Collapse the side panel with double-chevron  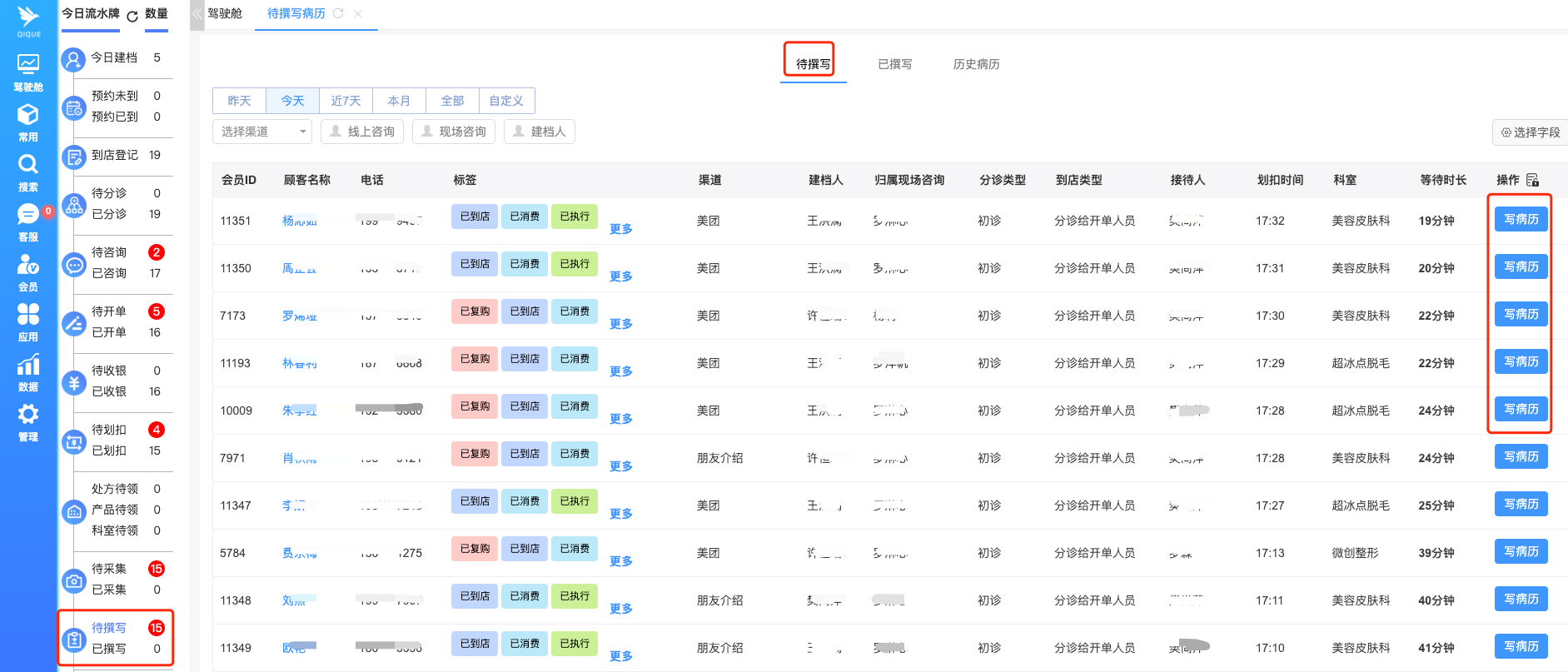197,14
